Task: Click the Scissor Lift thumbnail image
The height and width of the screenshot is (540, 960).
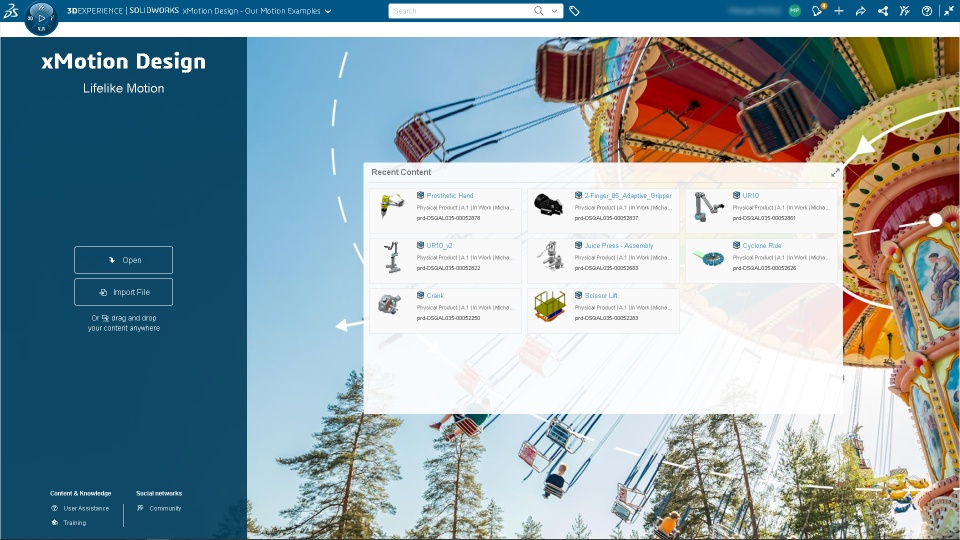Action: [x=550, y=306]
